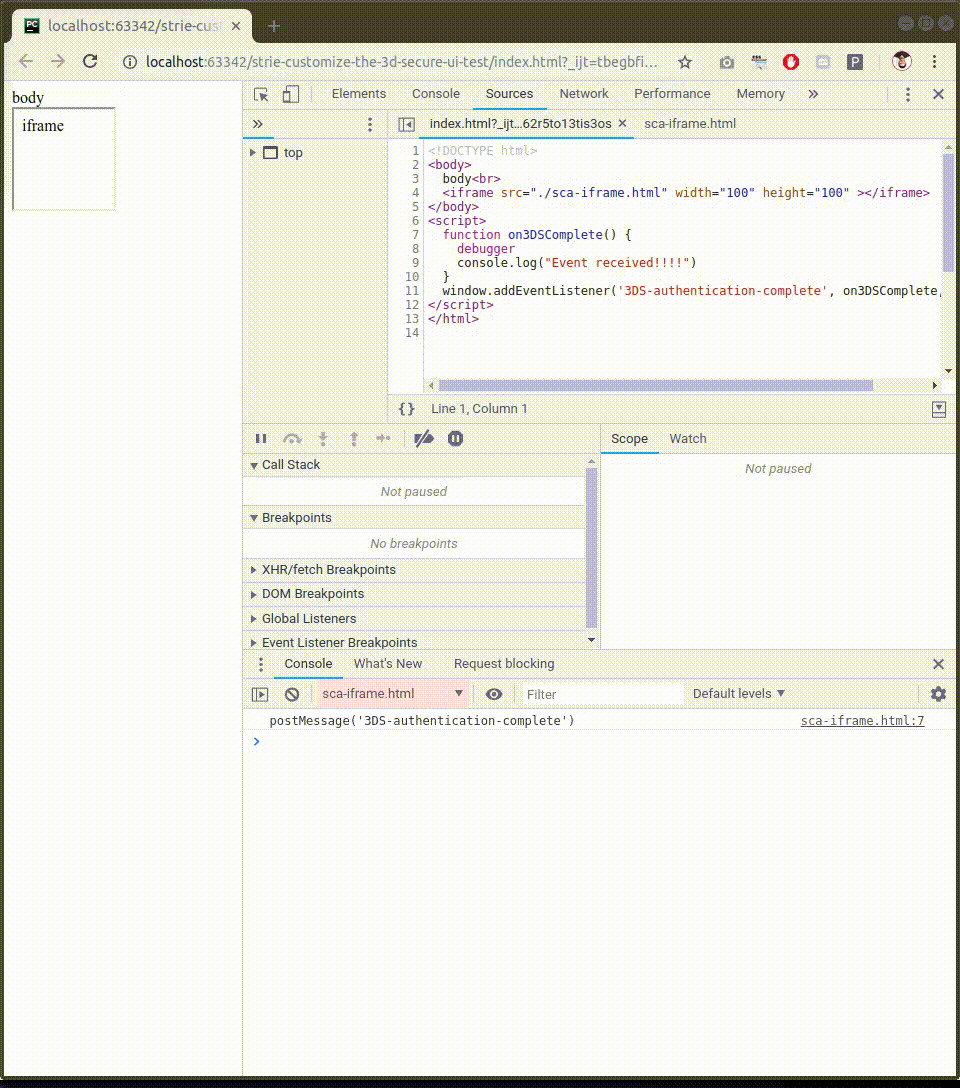960x1088 pixels.
Task: Expand navigator tabs double chevron
Action: pos(257,124)
